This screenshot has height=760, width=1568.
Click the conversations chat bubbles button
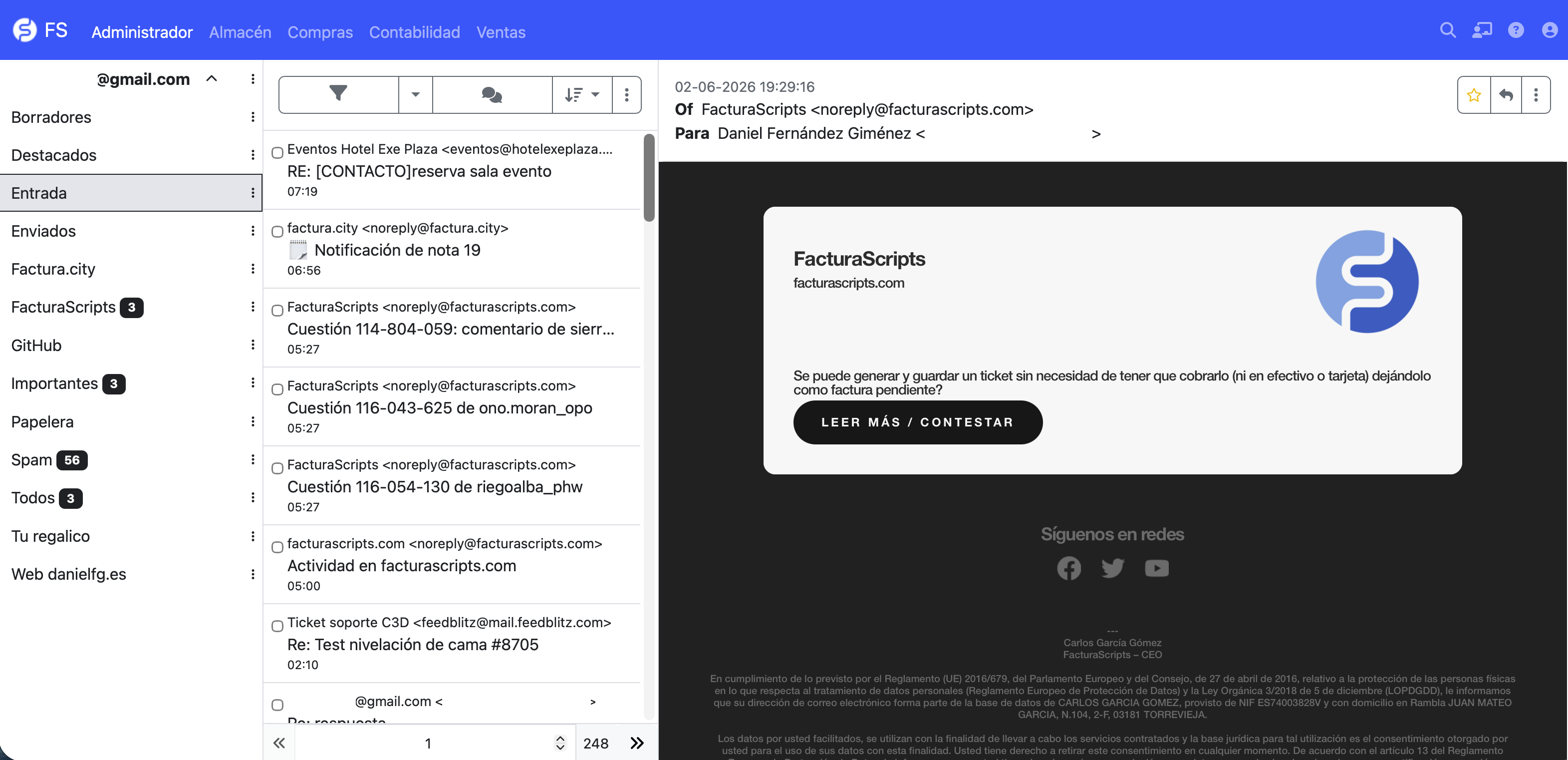point(492,94)
